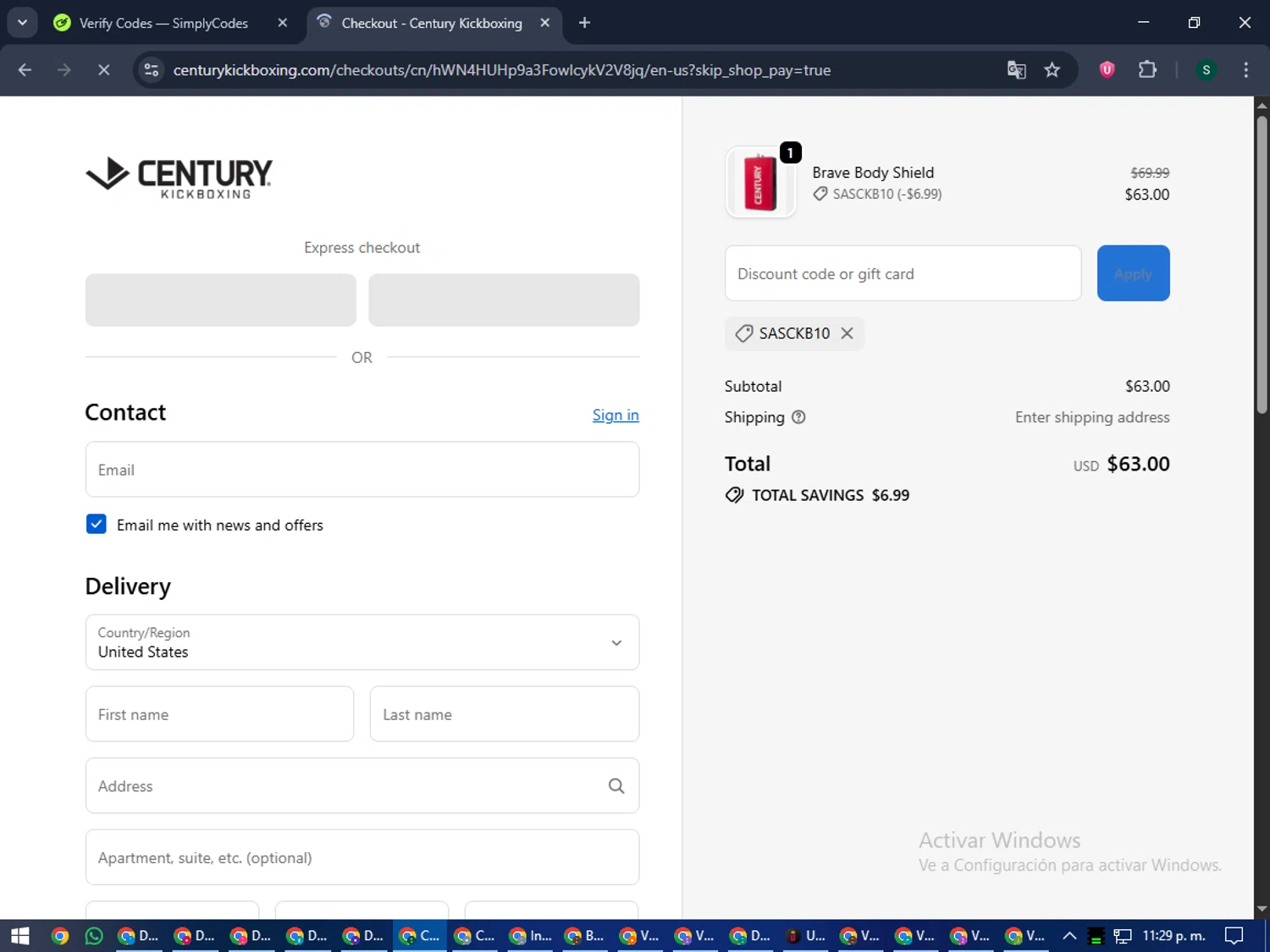1270x952 pixels.
Task: View site information icon in address bar
Action: (x=152, y=70)
